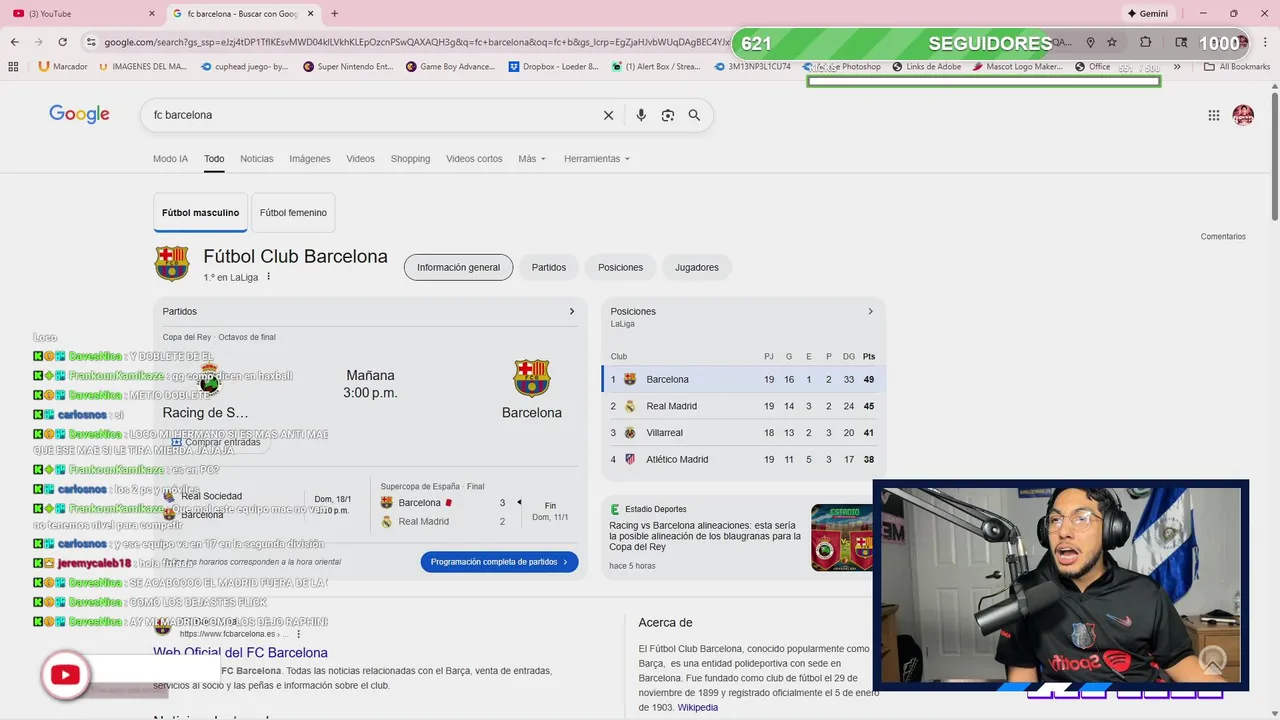Open the Barcelona row in standings
This screenshot has height=720, width=1280.
[x=741, y=379]
